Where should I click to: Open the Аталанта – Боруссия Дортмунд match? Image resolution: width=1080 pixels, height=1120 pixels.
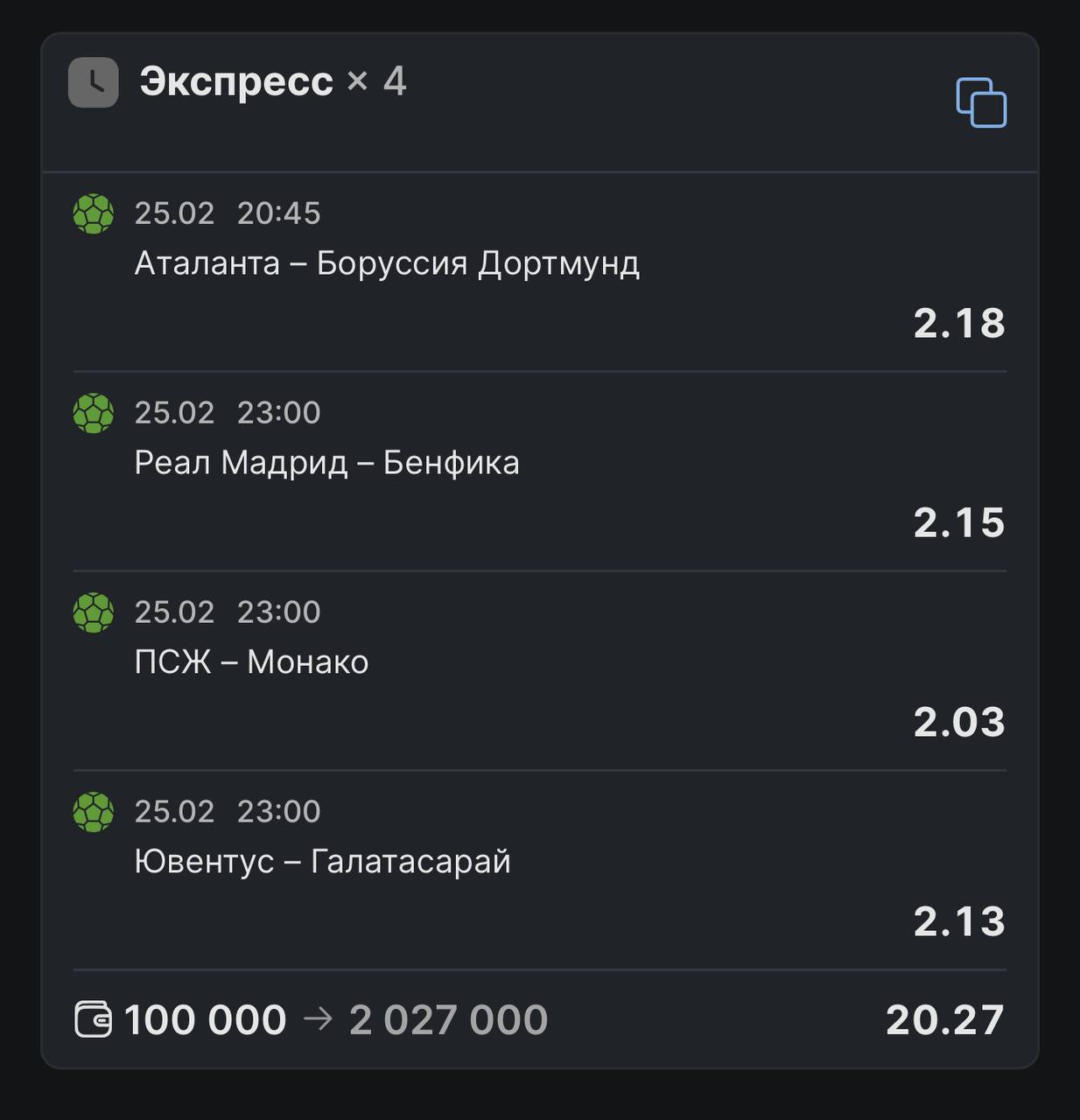coord(387,263)
